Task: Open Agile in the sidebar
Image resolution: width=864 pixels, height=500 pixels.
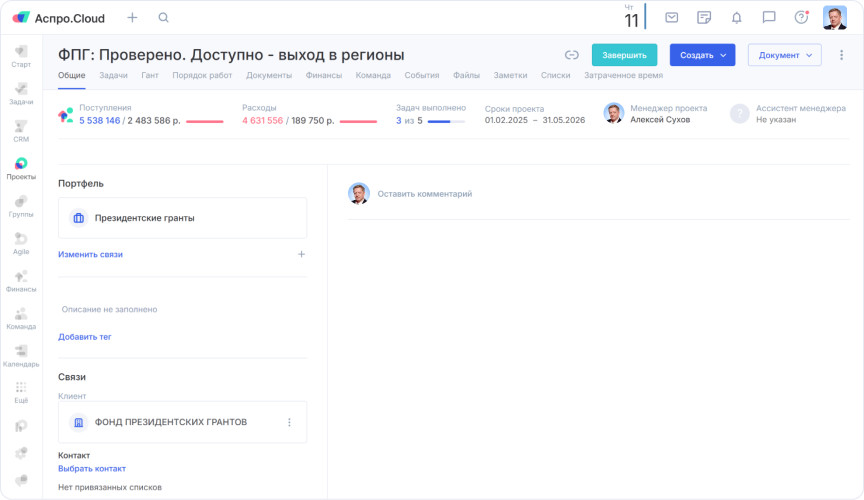Action: point(21,244)
